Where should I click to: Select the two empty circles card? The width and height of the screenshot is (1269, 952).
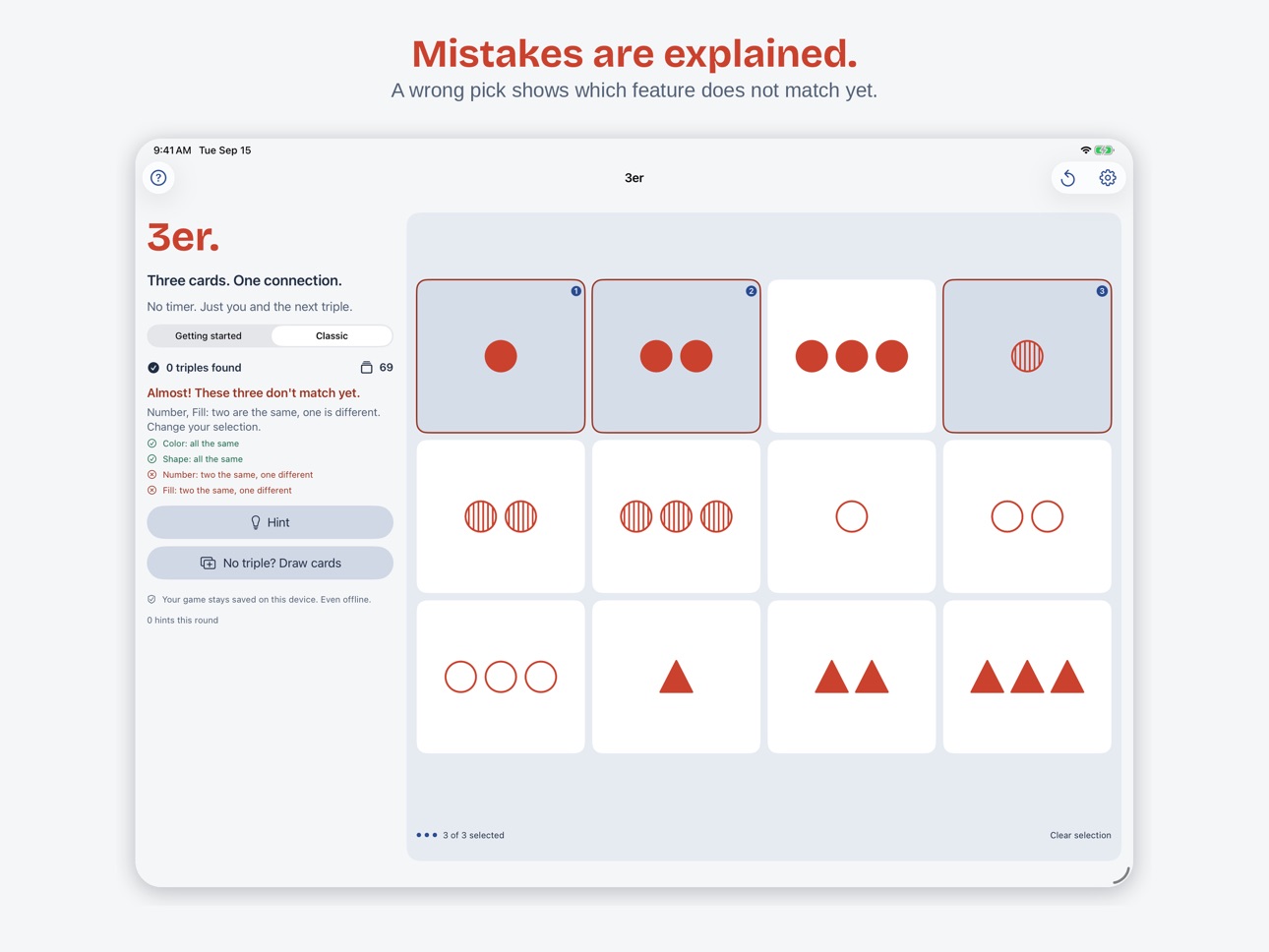[1027, 516]
